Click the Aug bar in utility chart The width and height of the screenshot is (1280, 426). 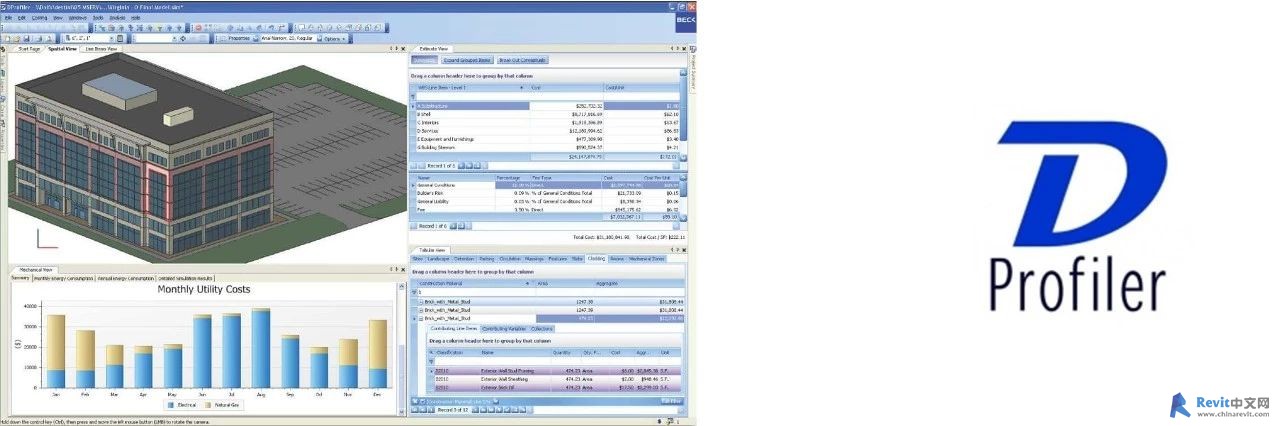[261, 348]
